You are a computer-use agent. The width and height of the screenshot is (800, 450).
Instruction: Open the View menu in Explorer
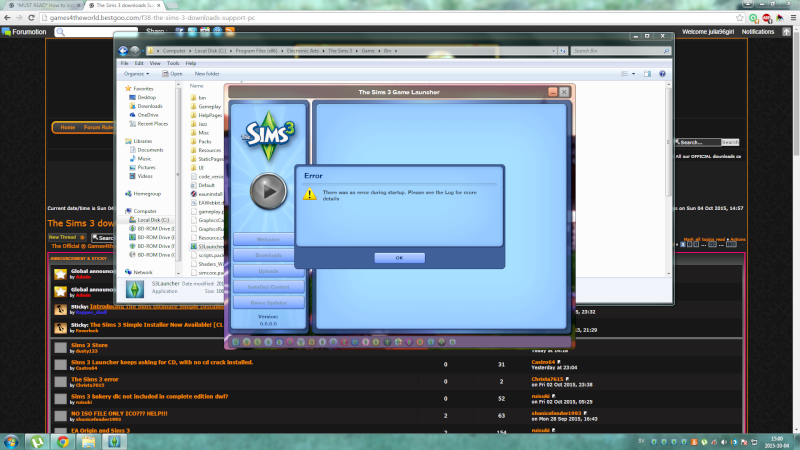pyautogui.click(x=155, y=63)
